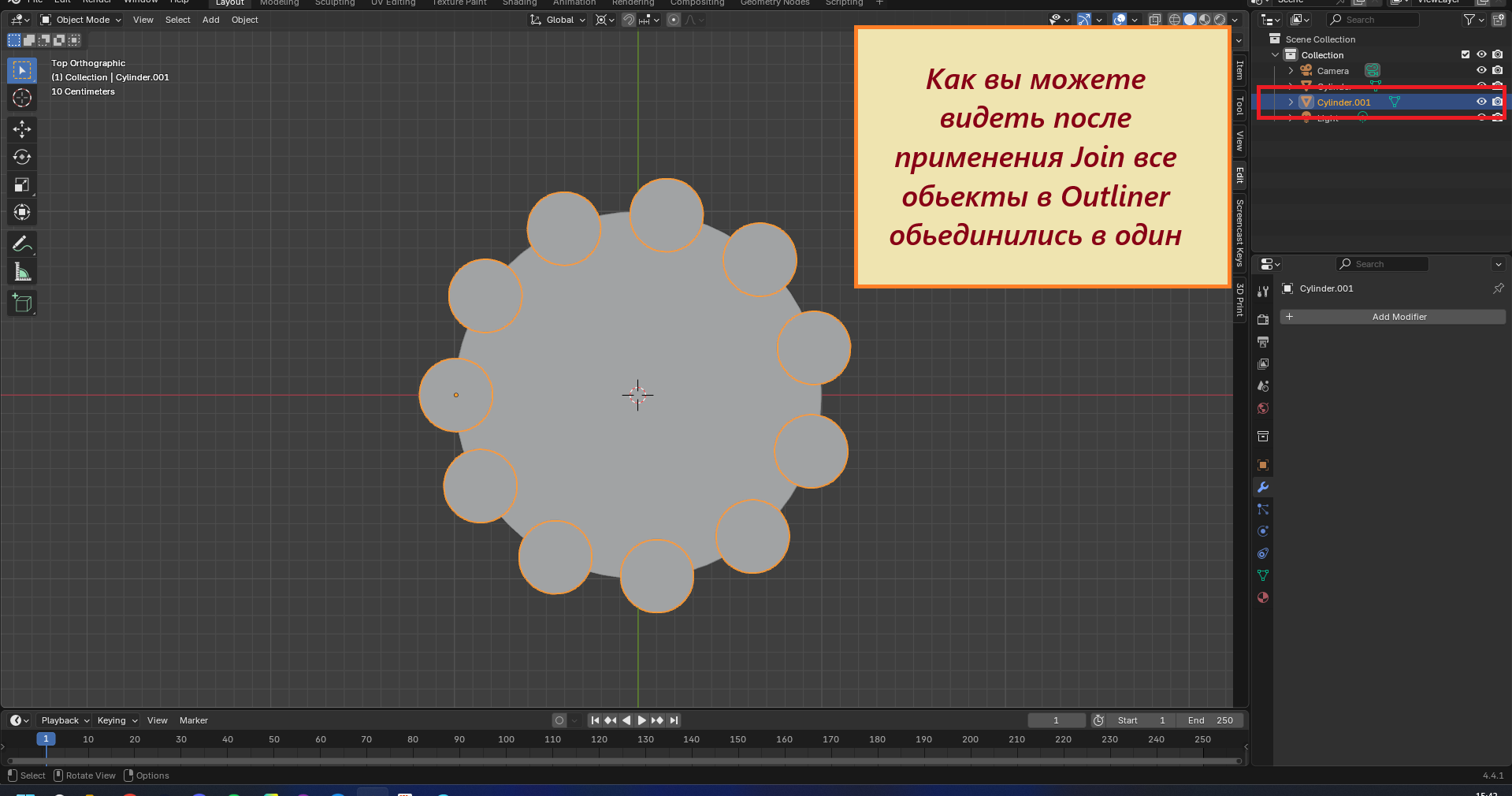Click the Add Modifier button
The image size is (1512, 796).
1393,317
